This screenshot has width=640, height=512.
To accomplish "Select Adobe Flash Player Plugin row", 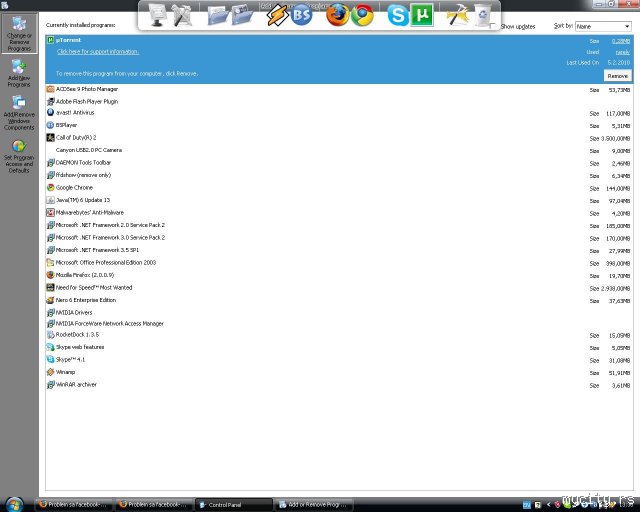I will click(x=339, y=101).
